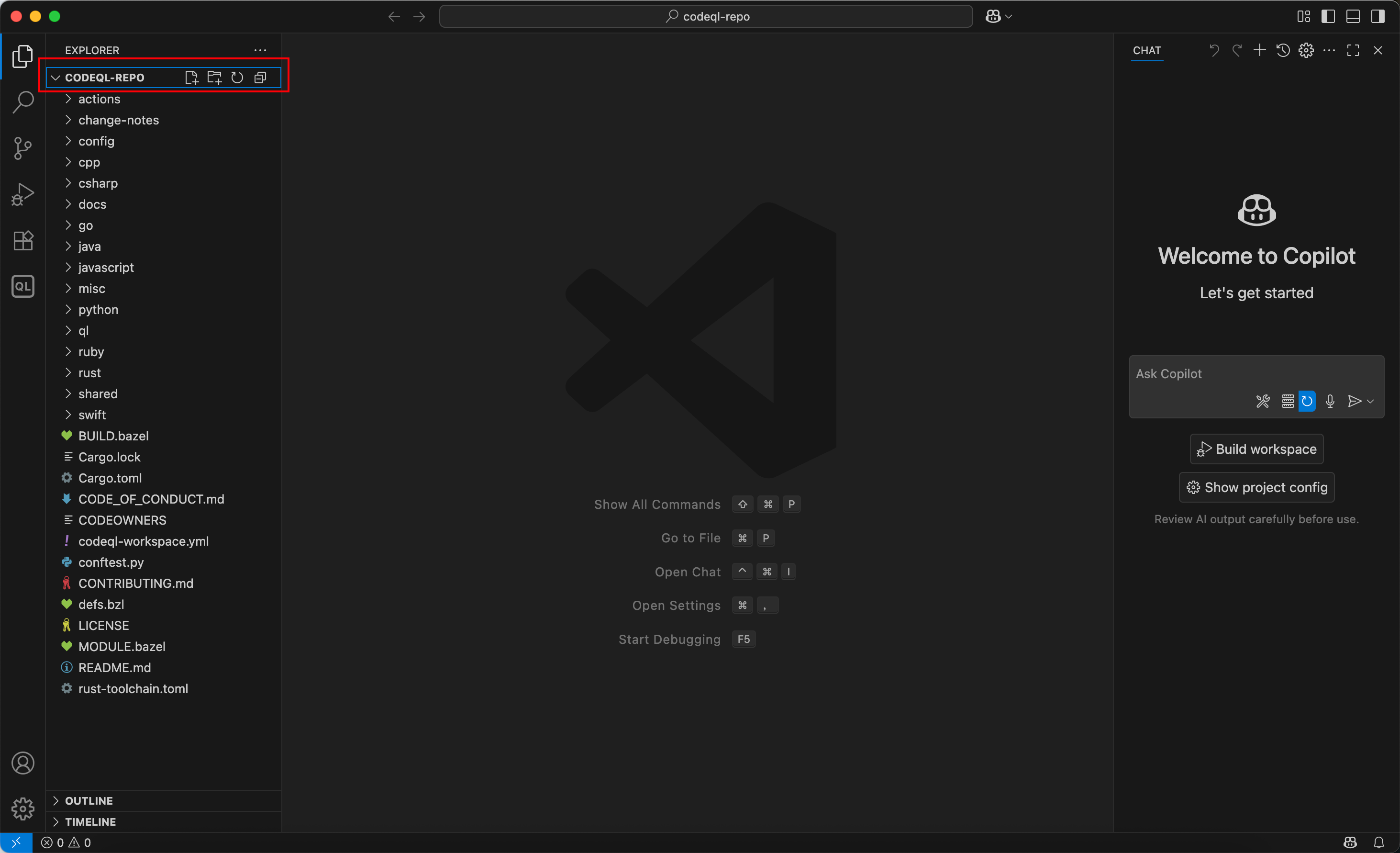Screen dimensions: 1400x853
Task: Click the New Chat plus icon
Action: coord(1260,50)
